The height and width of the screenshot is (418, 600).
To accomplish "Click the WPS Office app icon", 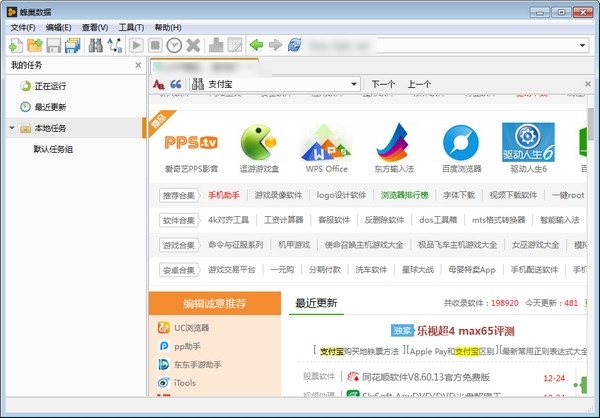I will pos(326,142).
